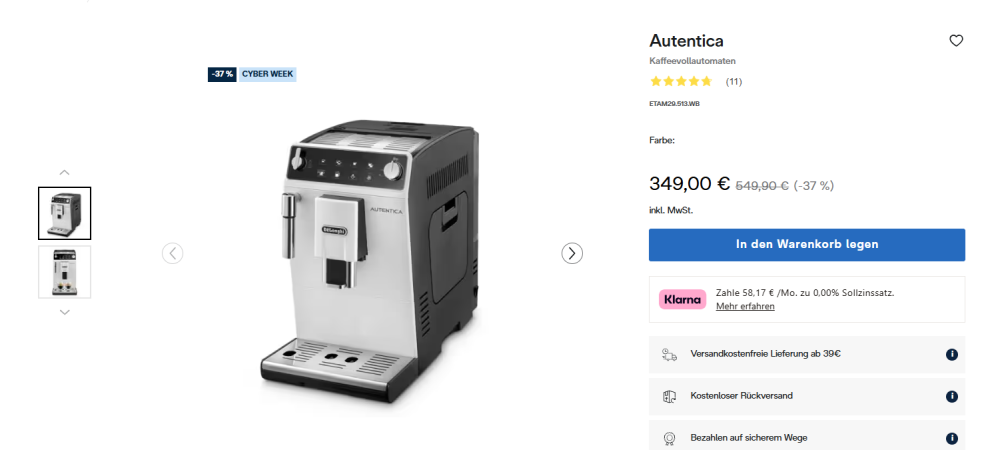Open Mehr erfahren Klarna link
The height and width of the screenshot is (450, 1000).
745,307
